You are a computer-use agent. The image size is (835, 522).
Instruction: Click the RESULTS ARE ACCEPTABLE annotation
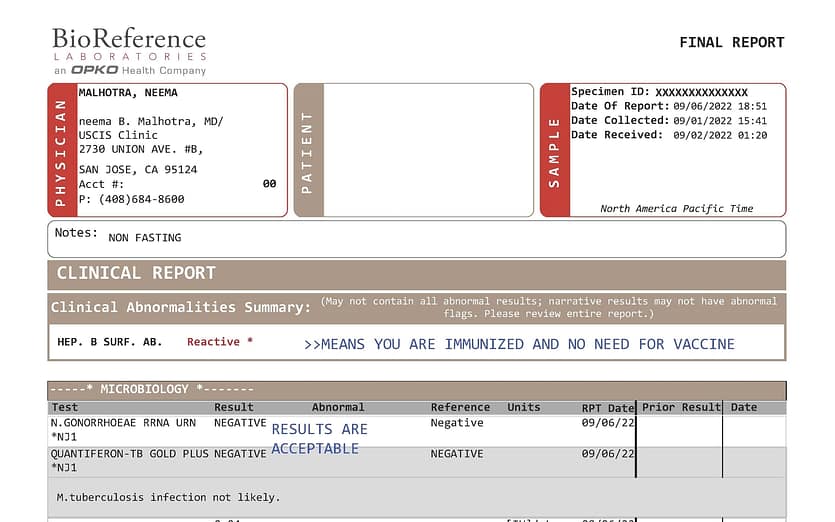319,438
